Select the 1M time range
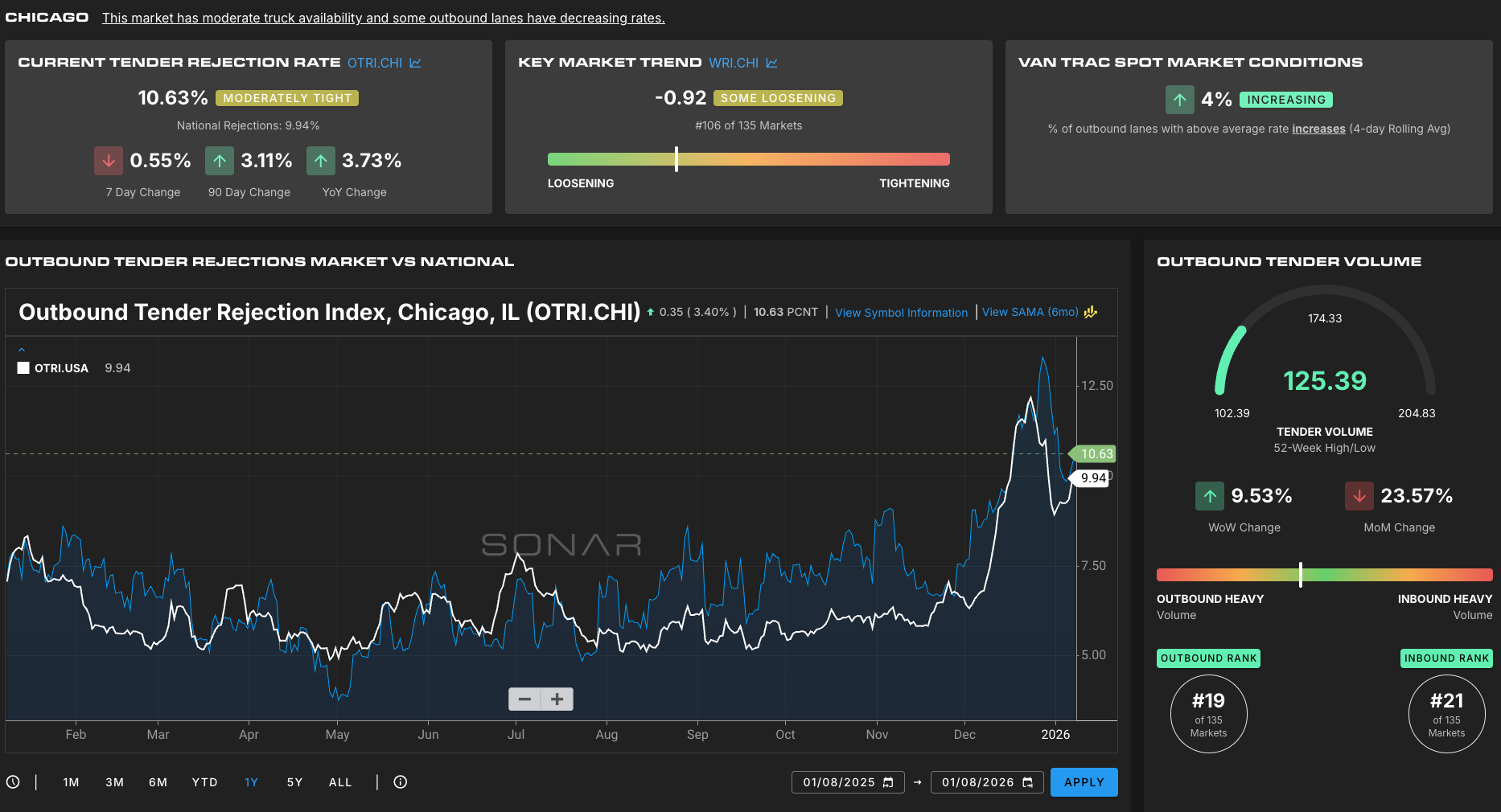Image resolution: width=1501 pixels, height=812 pixels. coord(71,782)
